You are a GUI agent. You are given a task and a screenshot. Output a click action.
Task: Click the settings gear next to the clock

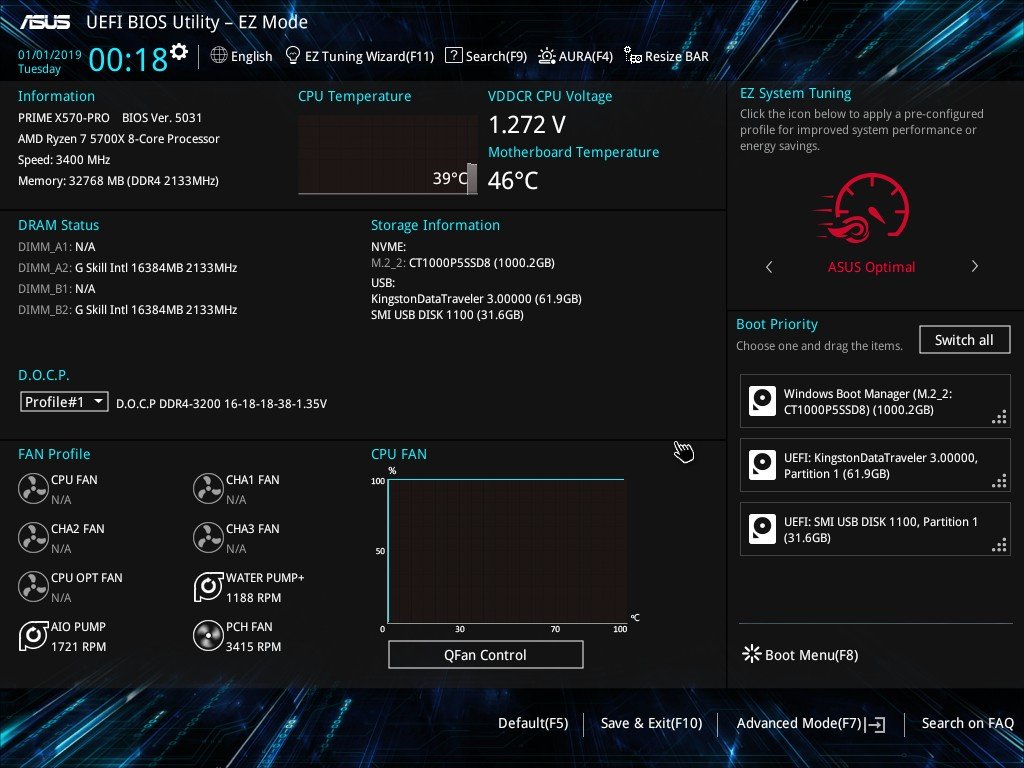coord(179,51)
